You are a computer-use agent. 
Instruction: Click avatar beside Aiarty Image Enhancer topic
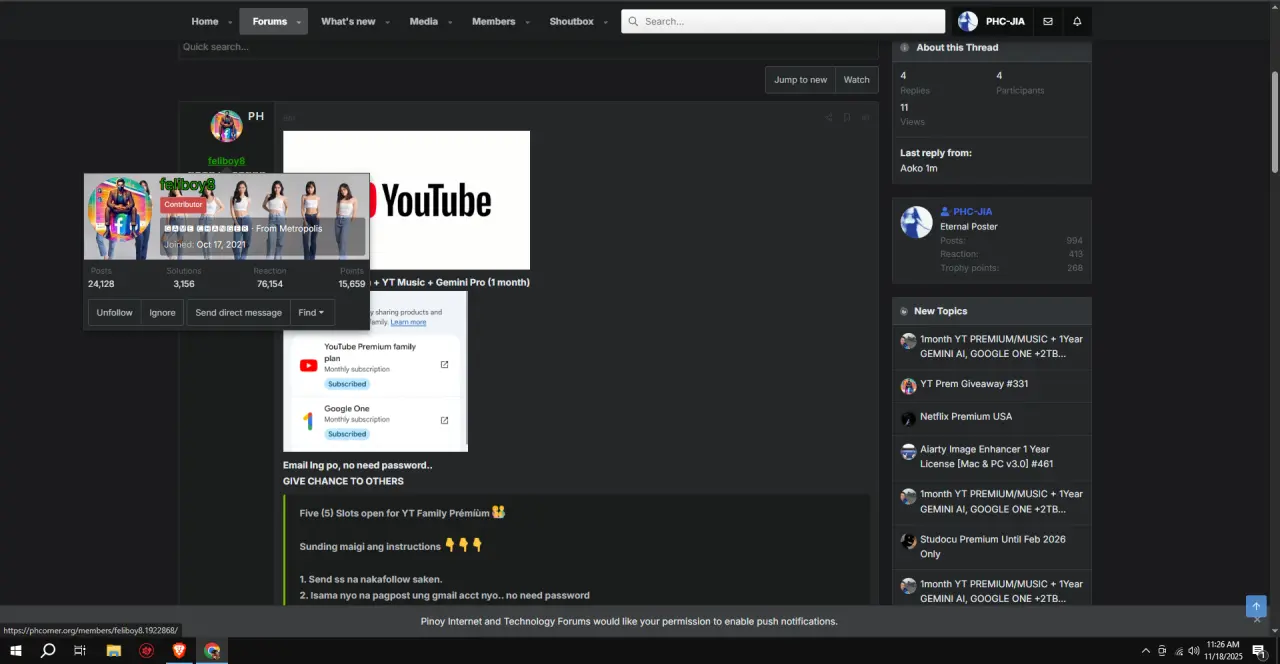pos(908,452)
